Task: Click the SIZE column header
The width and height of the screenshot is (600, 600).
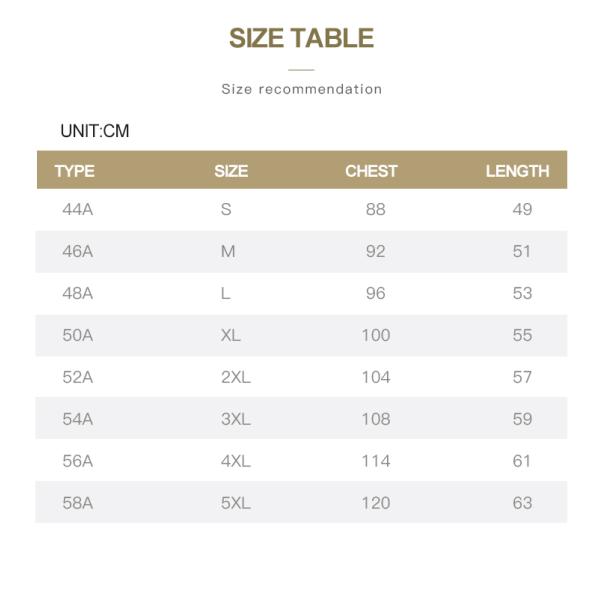Action: [231, 171]
